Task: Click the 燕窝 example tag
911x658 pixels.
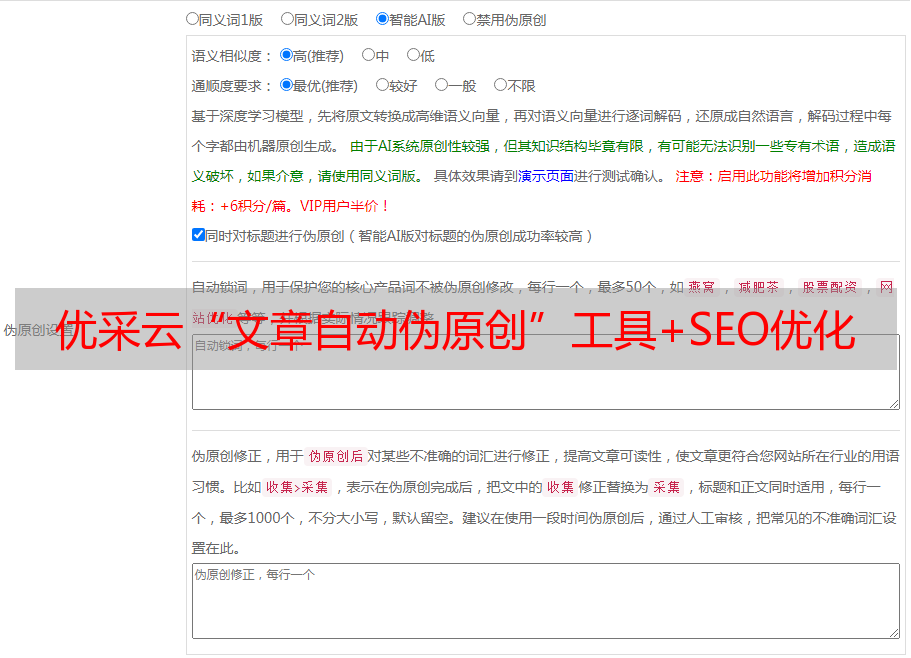Action: 702,287
